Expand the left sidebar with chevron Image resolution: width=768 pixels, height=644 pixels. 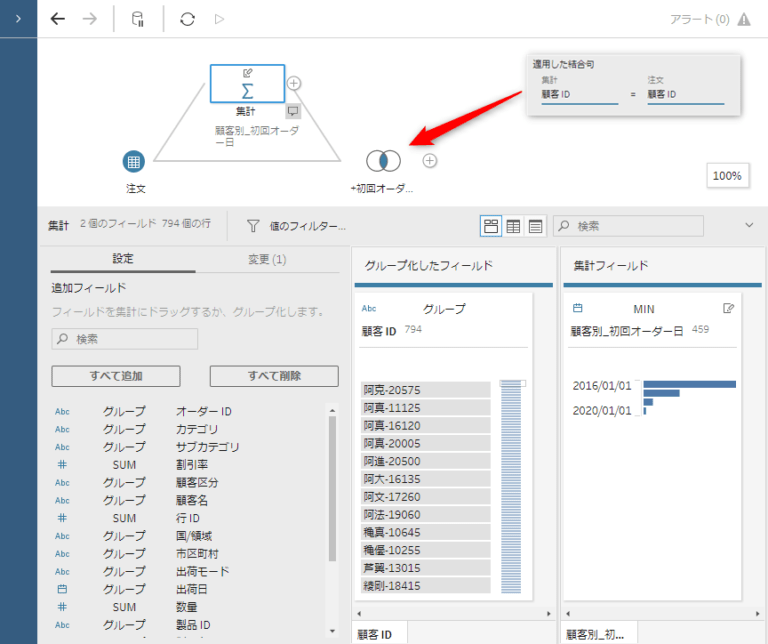[18, 19]
